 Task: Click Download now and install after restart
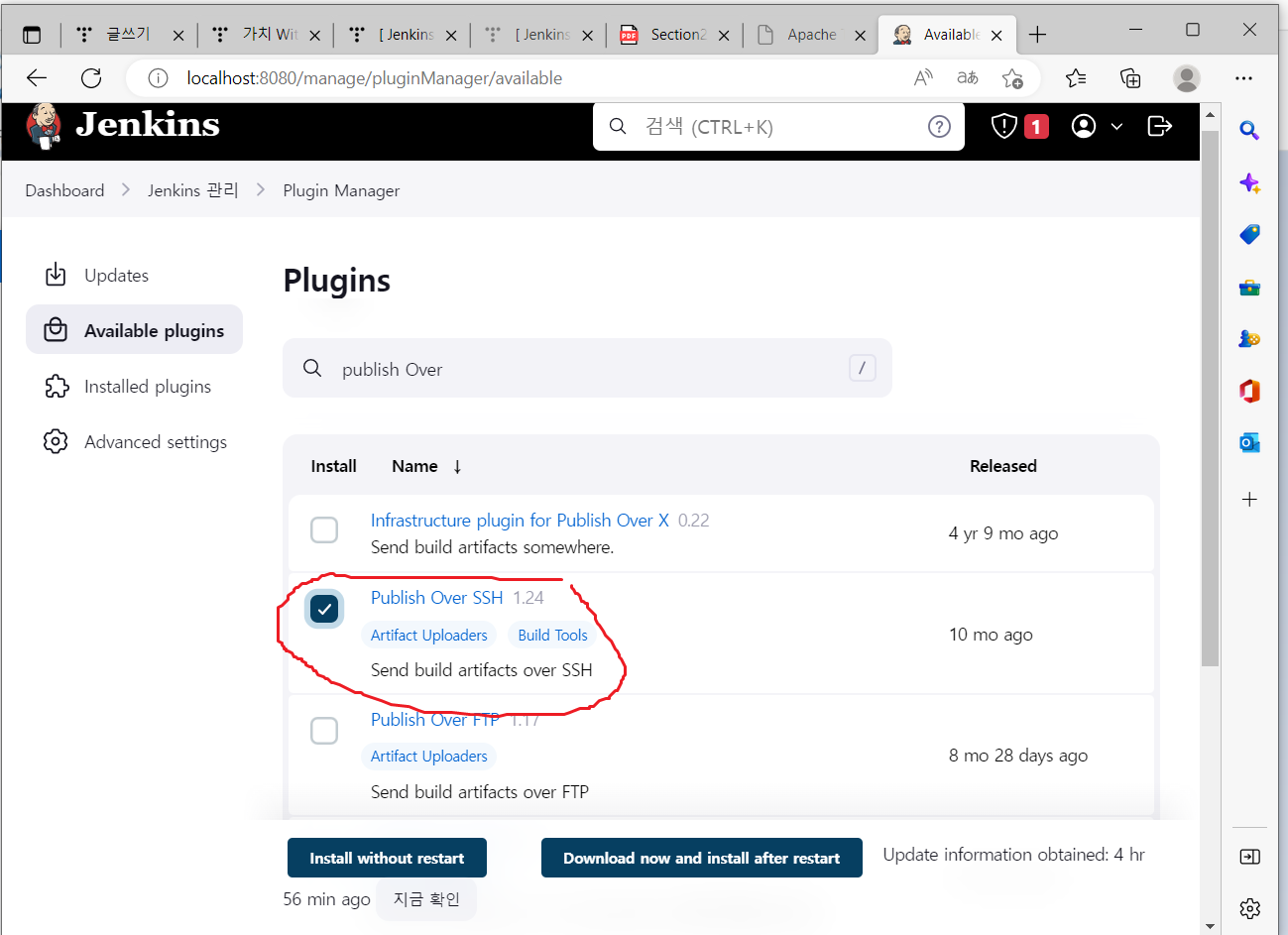pos(701,858)
